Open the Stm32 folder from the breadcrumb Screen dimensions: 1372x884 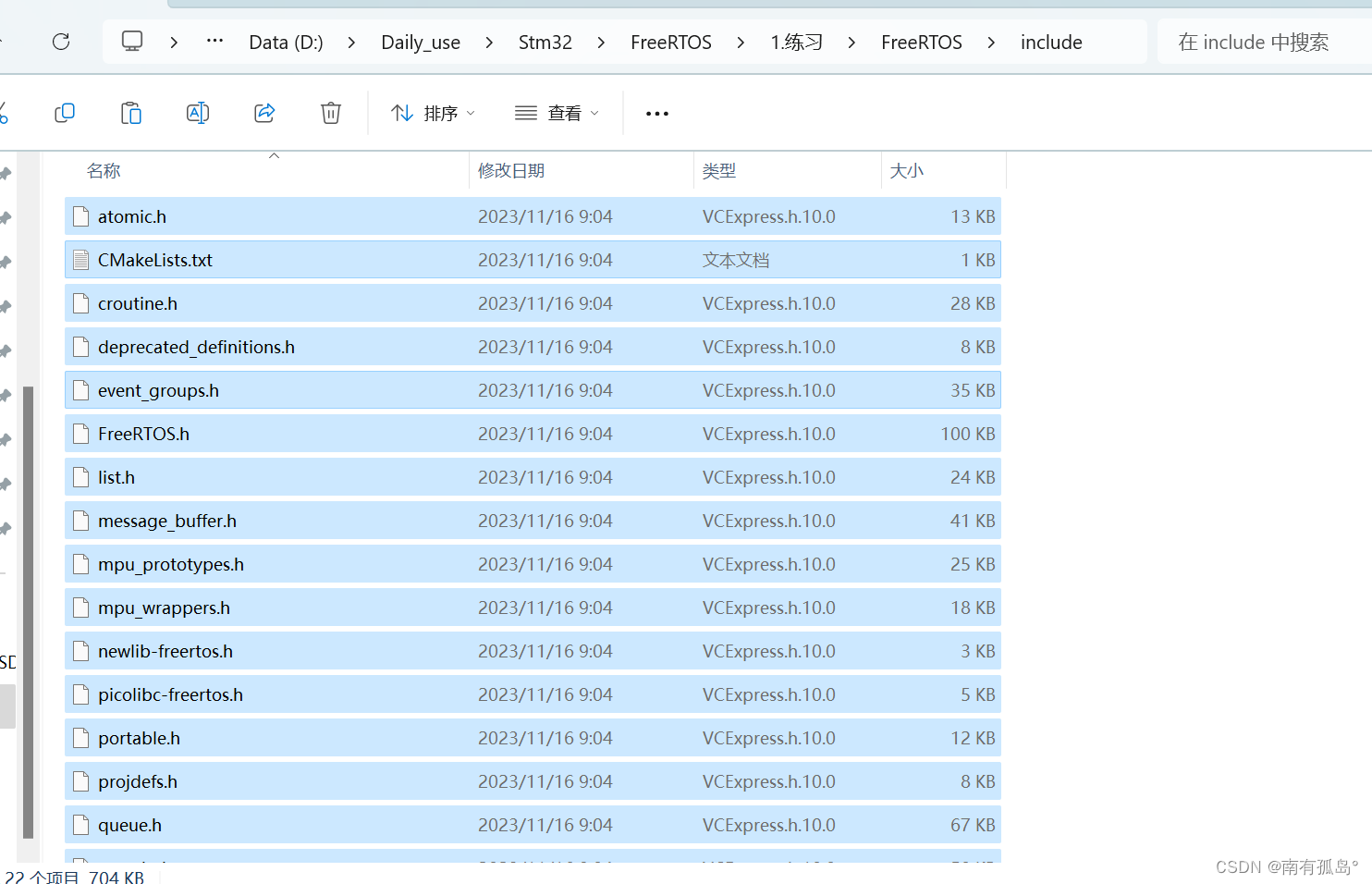pyautogui.click(x=545, y=42)
